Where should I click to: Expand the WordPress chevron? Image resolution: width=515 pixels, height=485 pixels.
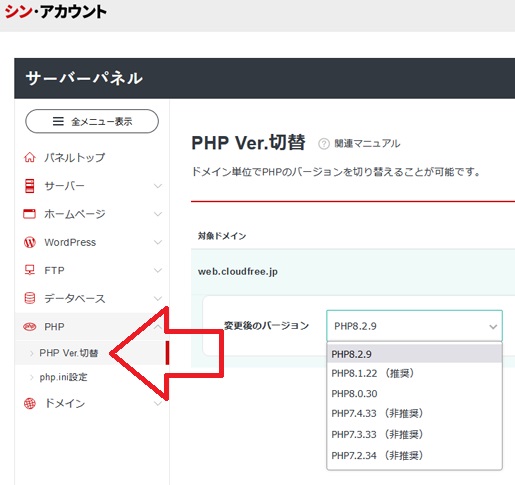(158, 242)
